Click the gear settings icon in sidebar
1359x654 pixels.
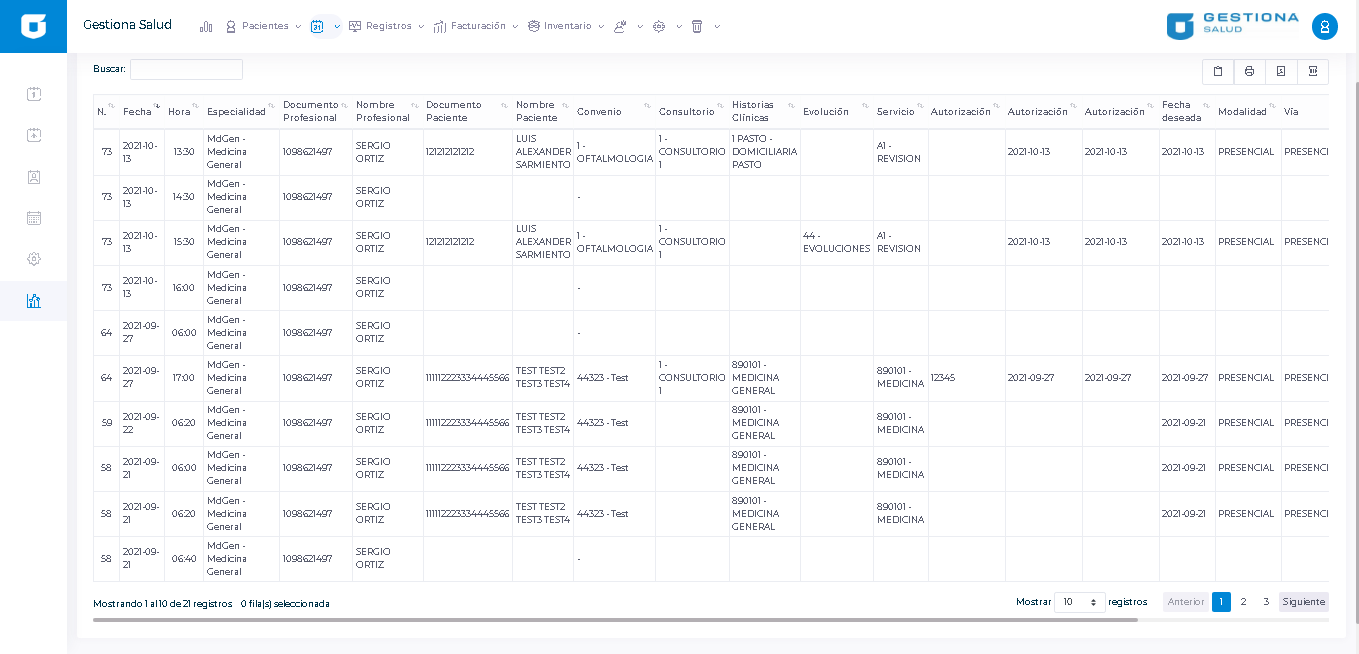click(34, 259)
